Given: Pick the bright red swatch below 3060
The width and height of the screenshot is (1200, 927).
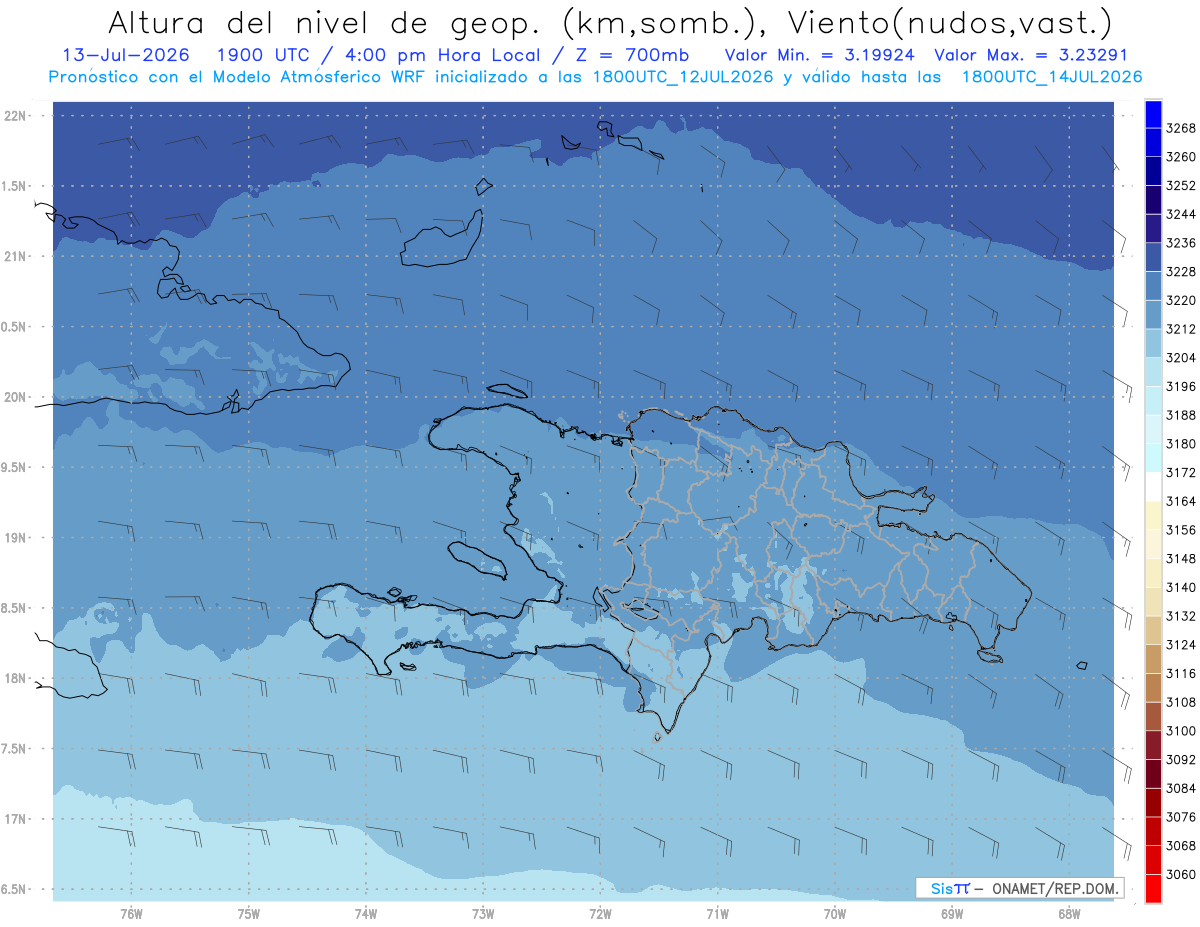Looking at the screenshot, I should point(1153,889).
